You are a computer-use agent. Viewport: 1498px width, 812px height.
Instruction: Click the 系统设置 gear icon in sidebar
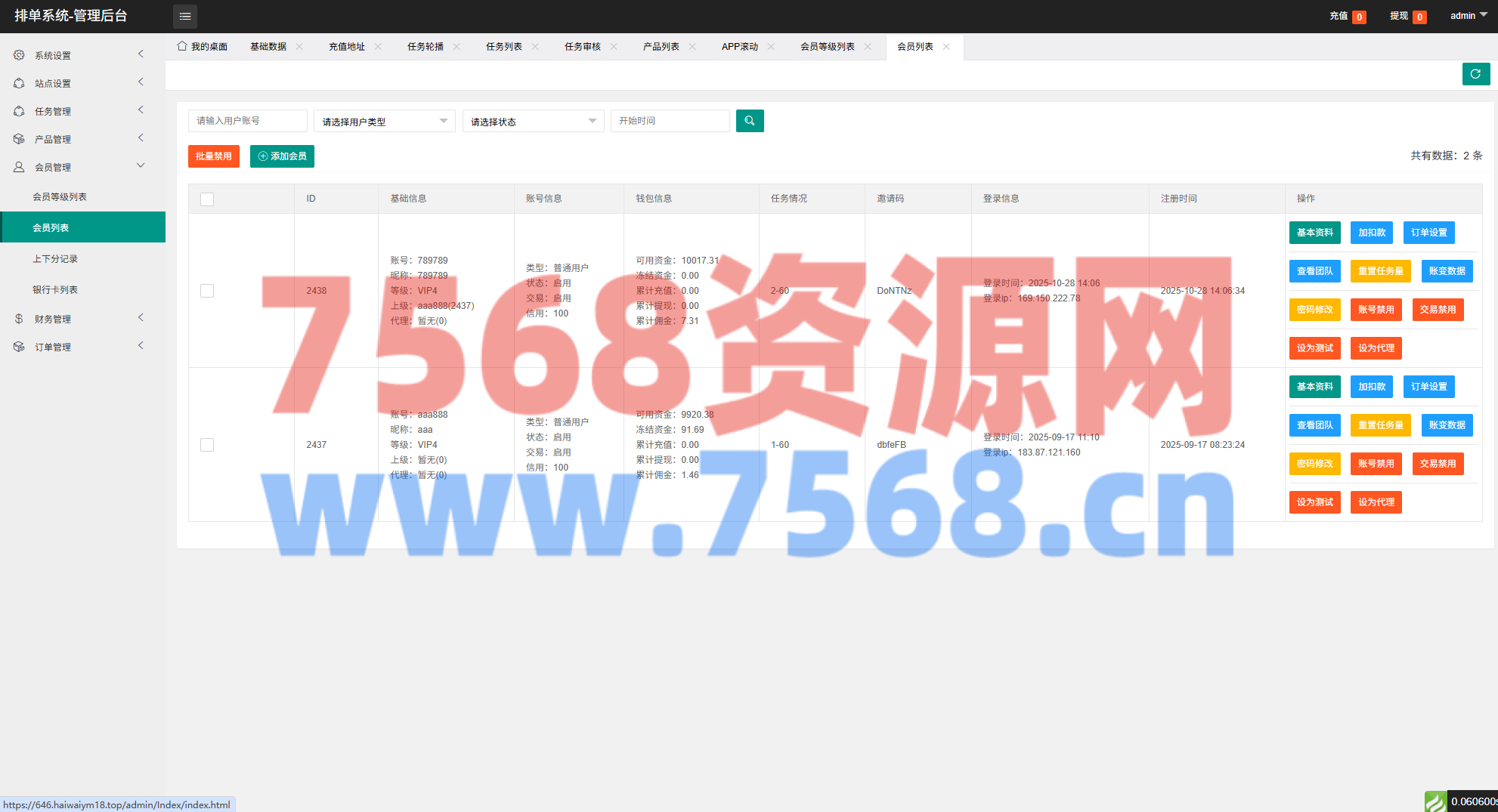tap(19, 55)
